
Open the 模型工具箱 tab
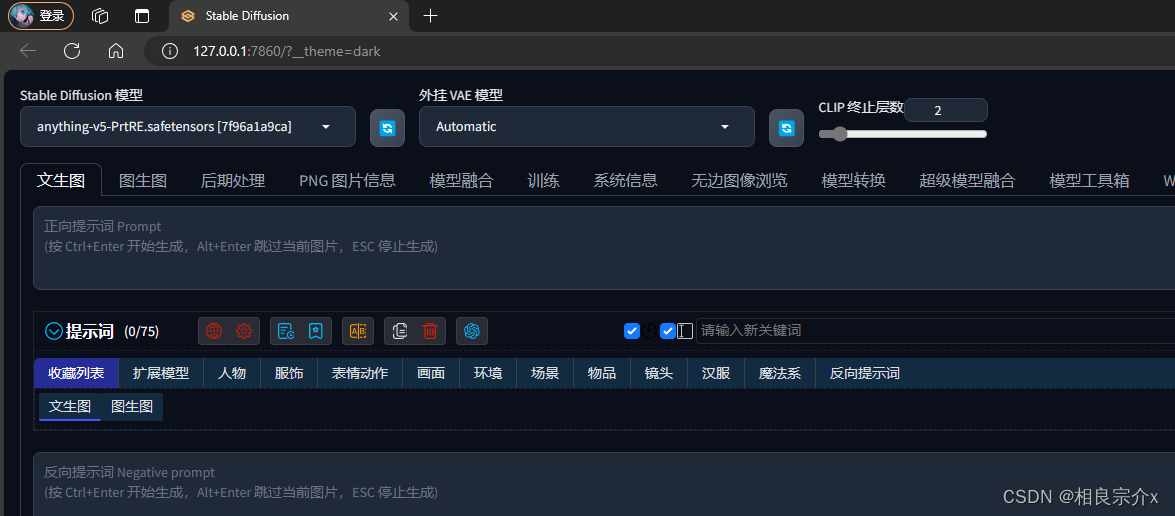click(x=1090, y=180)
